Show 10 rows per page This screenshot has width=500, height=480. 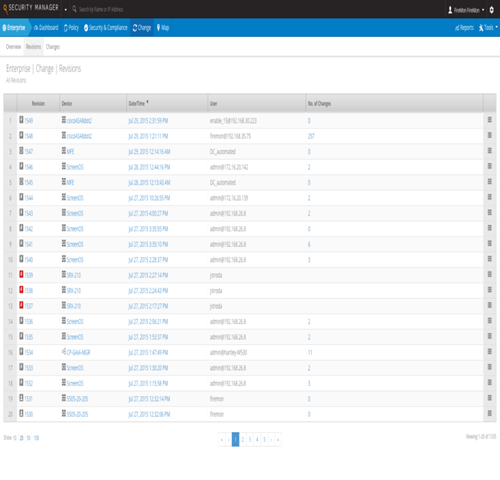point(15,438)
